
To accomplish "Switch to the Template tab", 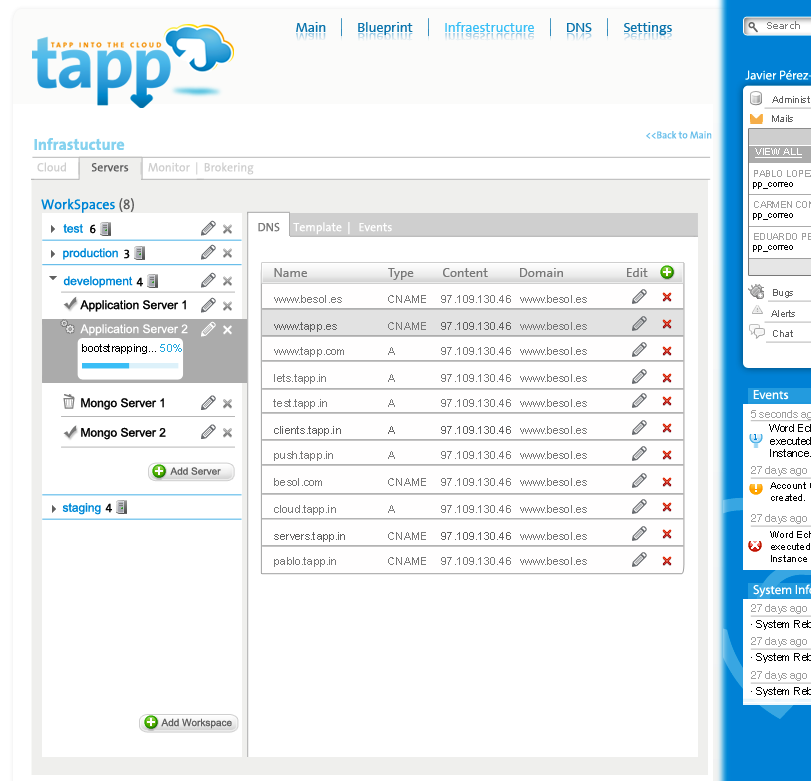I will [317, 227].
